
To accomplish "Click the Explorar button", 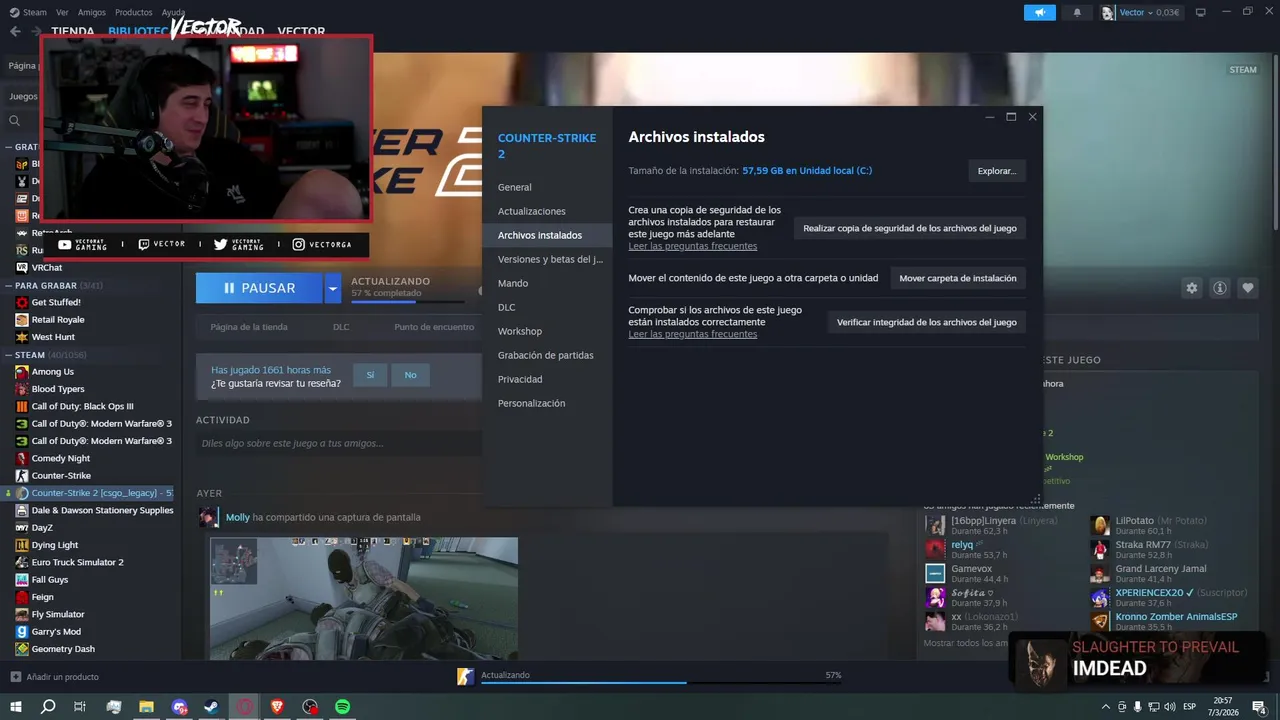I will (x=997, y=171).
